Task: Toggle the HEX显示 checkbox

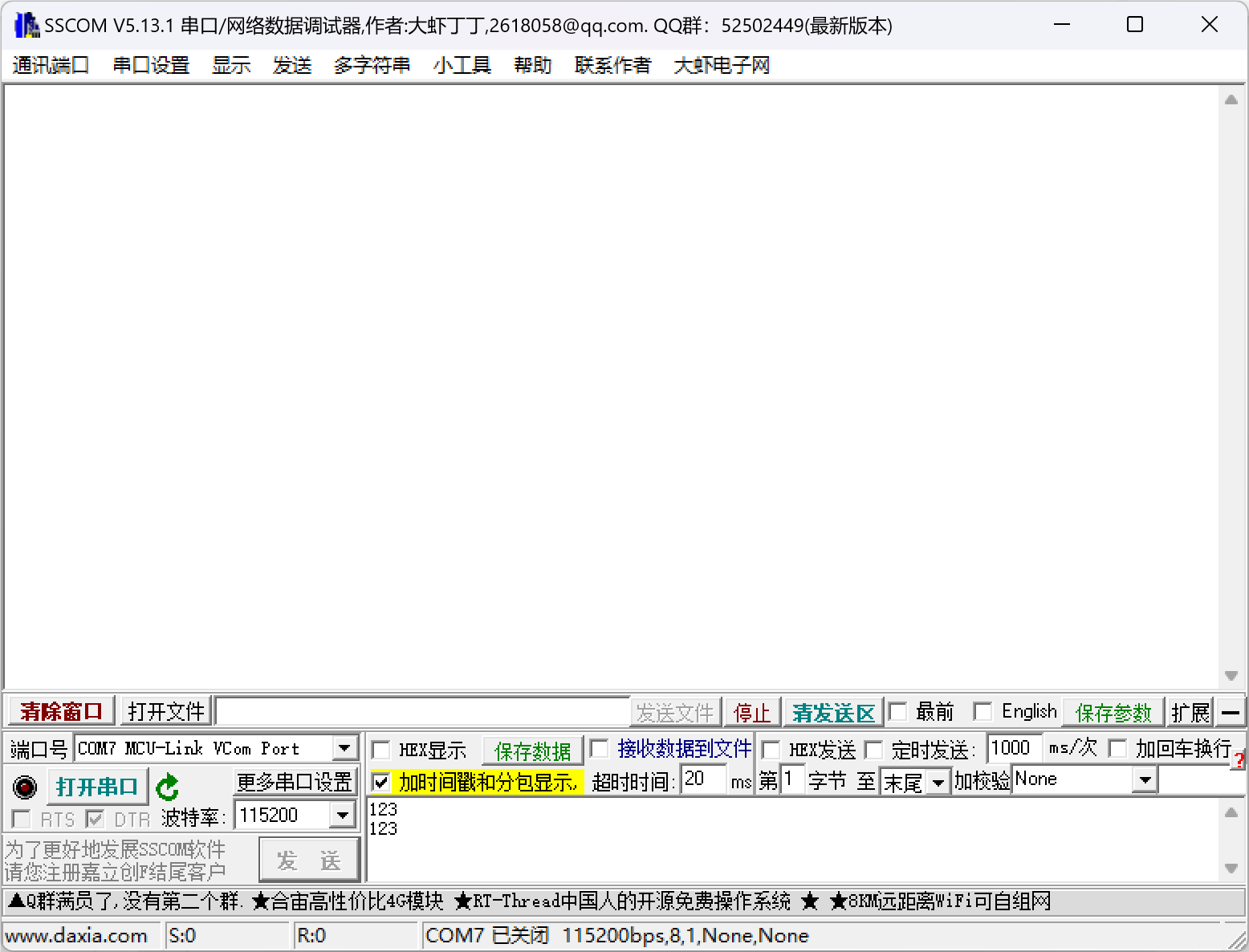Action: [x=382, y=751]
